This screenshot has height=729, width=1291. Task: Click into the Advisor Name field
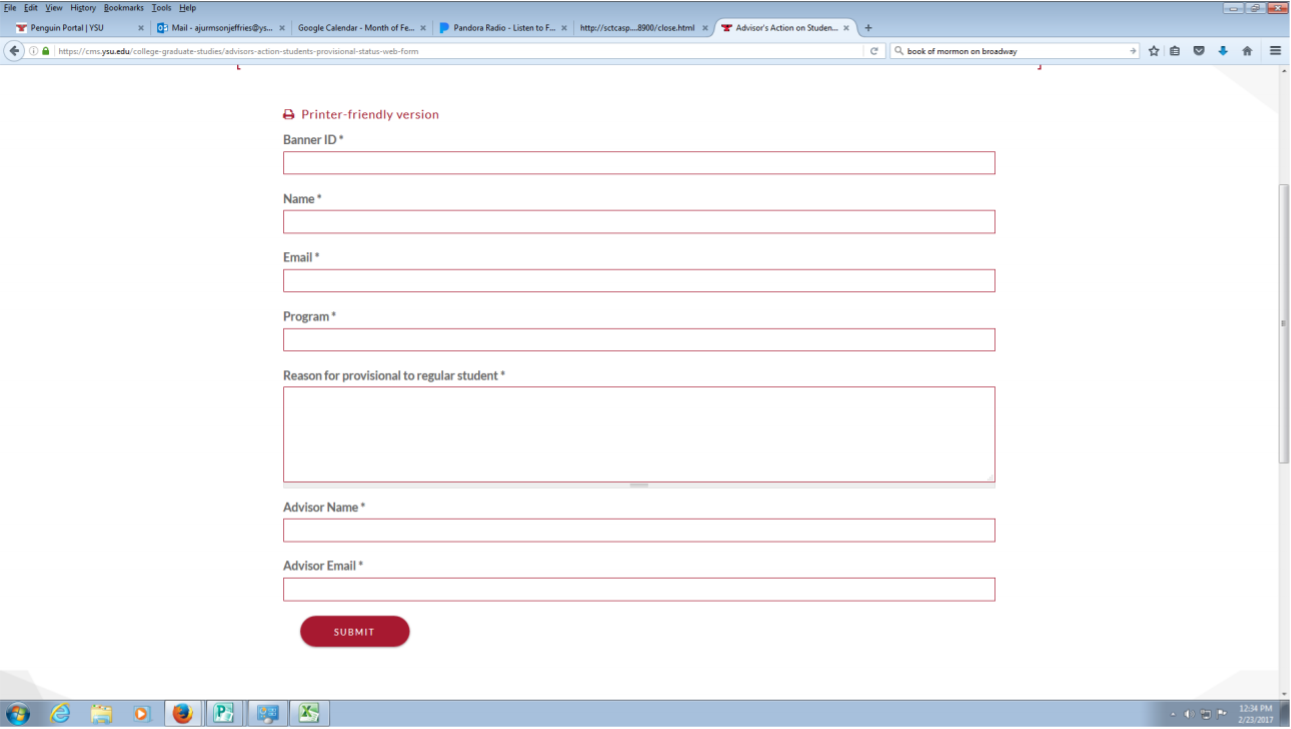pyautogui.click(x=639, y=530)
